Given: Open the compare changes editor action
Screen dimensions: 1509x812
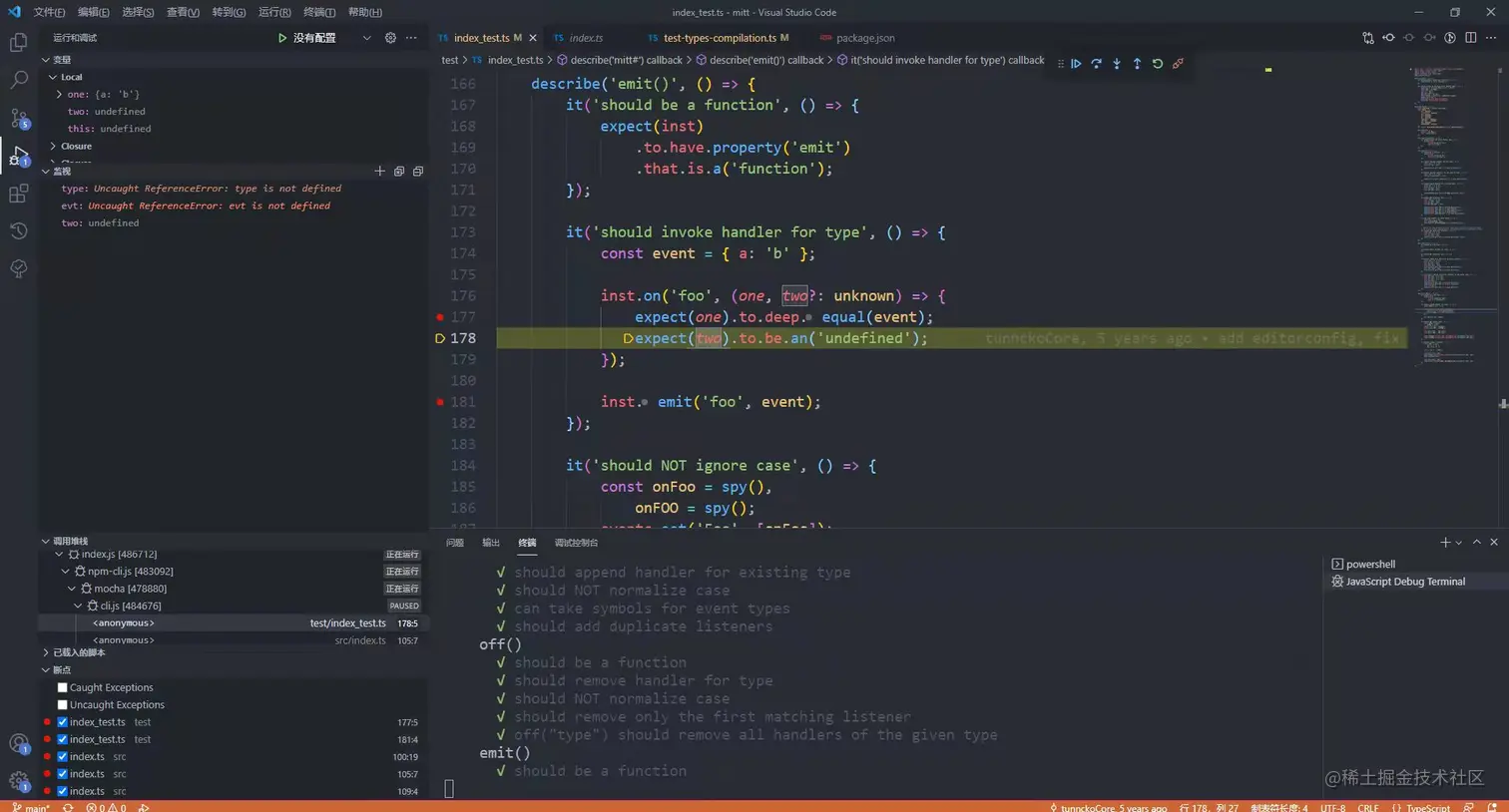Looking at the screenshot, I should 1368,38.
